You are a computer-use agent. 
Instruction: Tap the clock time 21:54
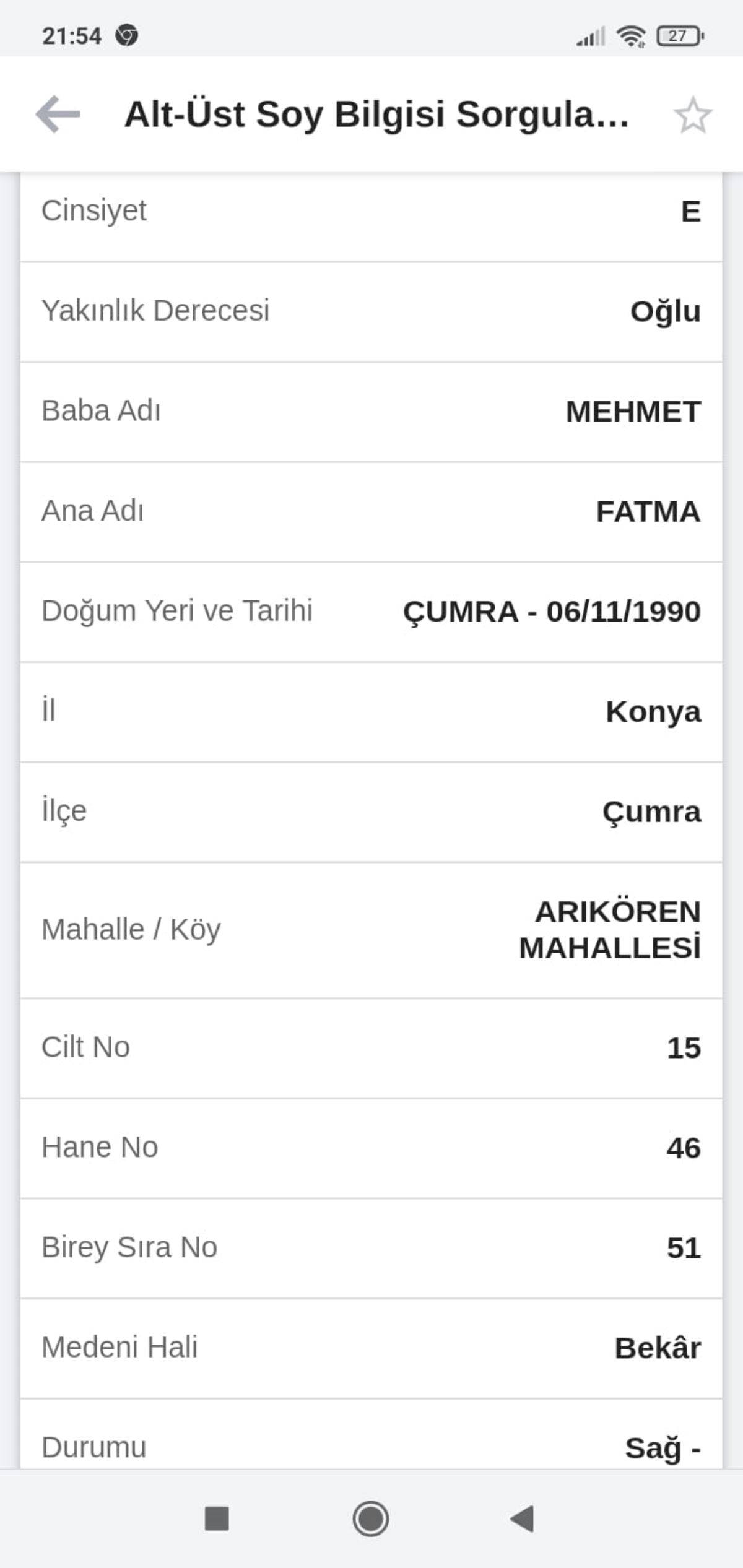pos(72,36)
